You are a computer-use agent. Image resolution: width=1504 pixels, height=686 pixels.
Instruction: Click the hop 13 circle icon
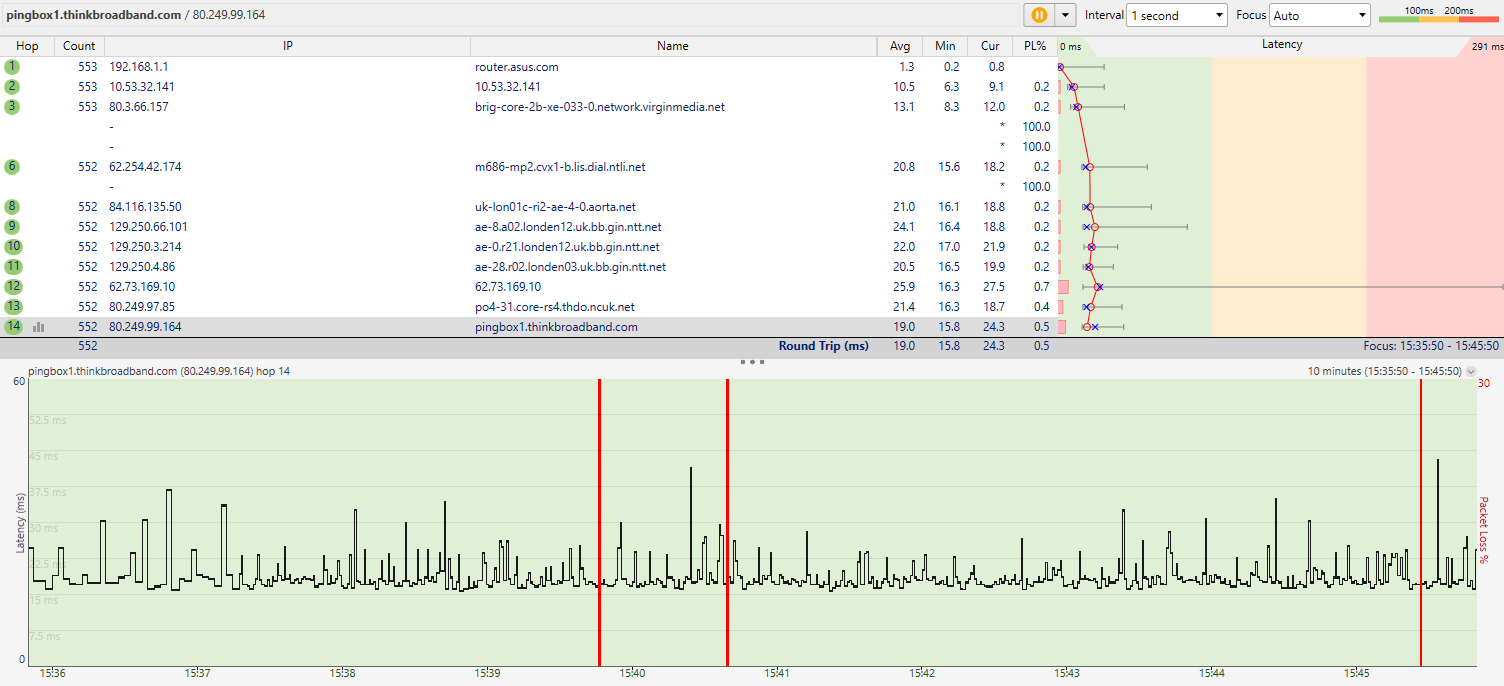(12, 307)
